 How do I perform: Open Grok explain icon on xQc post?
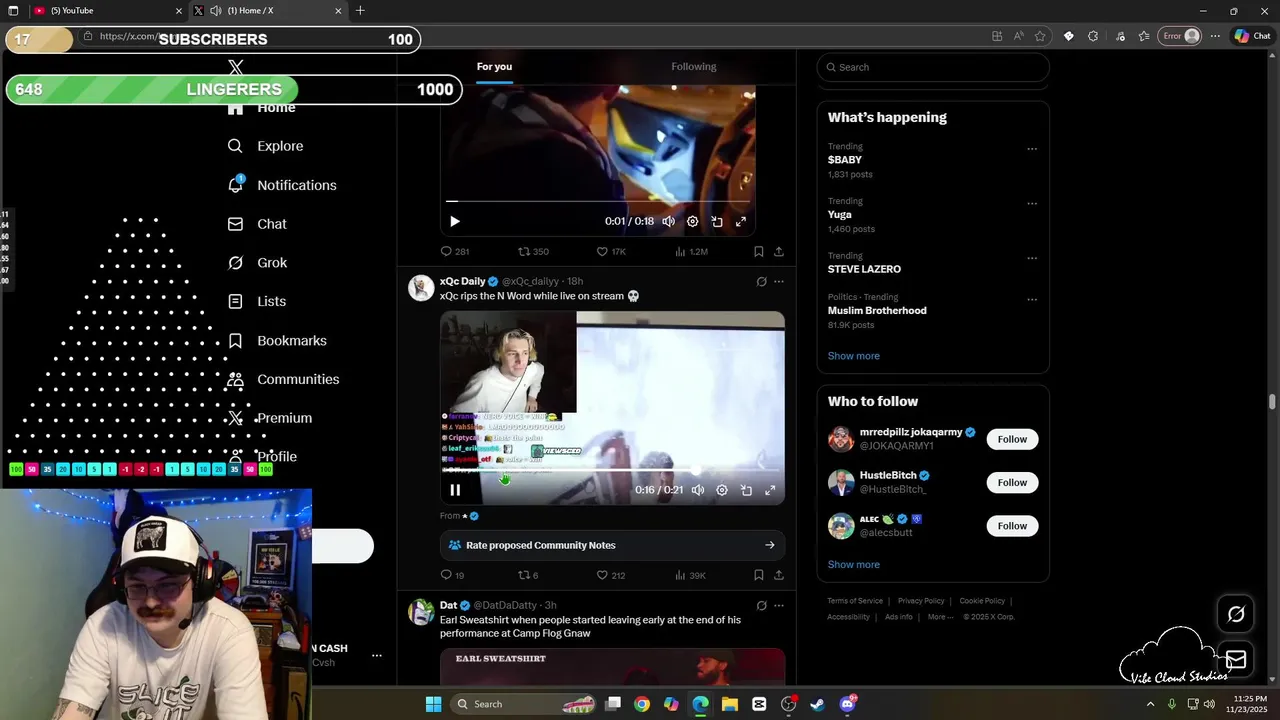pyautogui.click(x=761, y=282)
